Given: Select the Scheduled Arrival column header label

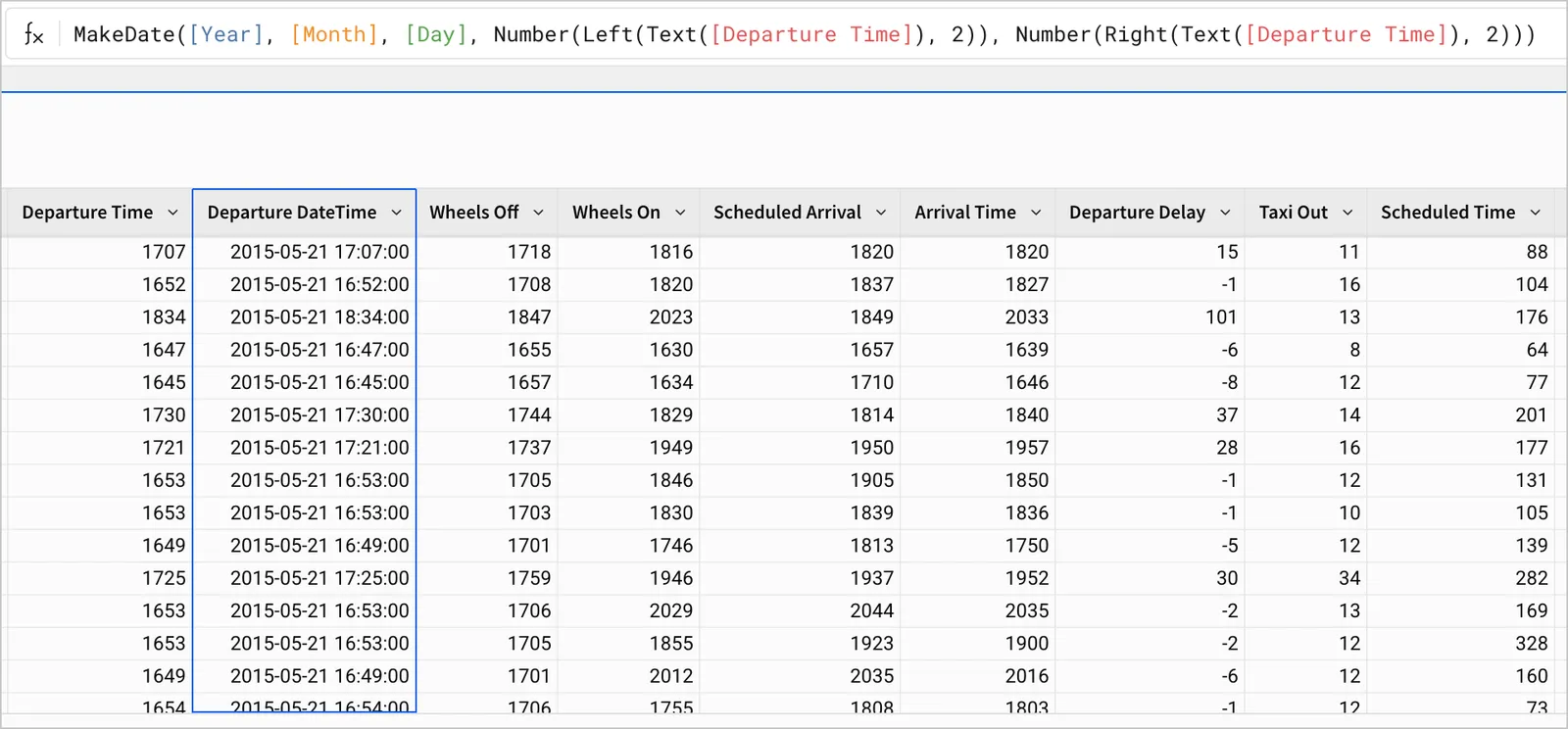Looking at the screenshot, I should [787, 213].
